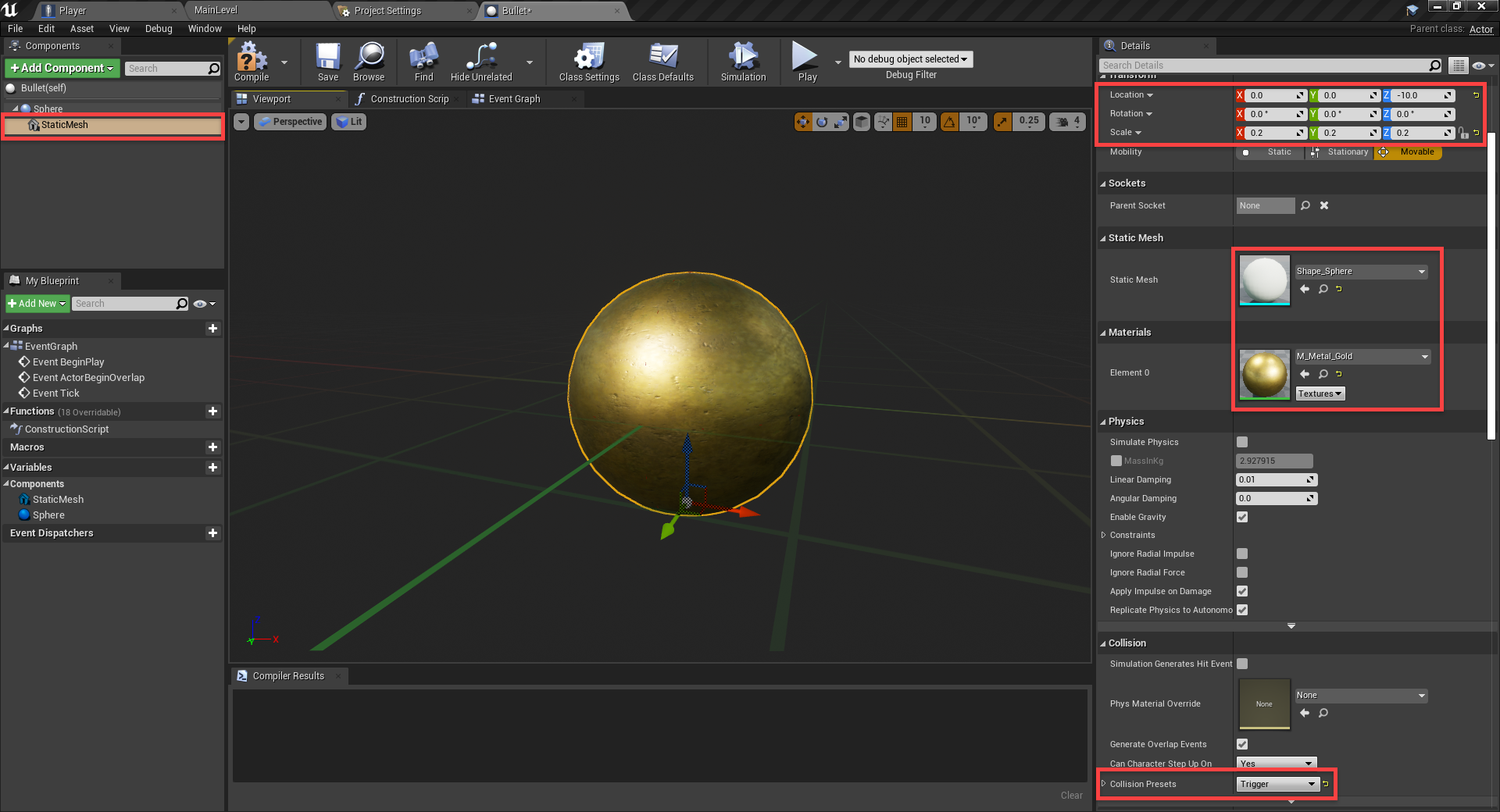This screenshot has height=812, width=1500.
Task: Open the M_Metal_Gold material dropdown
Action: pos(1362,356)
